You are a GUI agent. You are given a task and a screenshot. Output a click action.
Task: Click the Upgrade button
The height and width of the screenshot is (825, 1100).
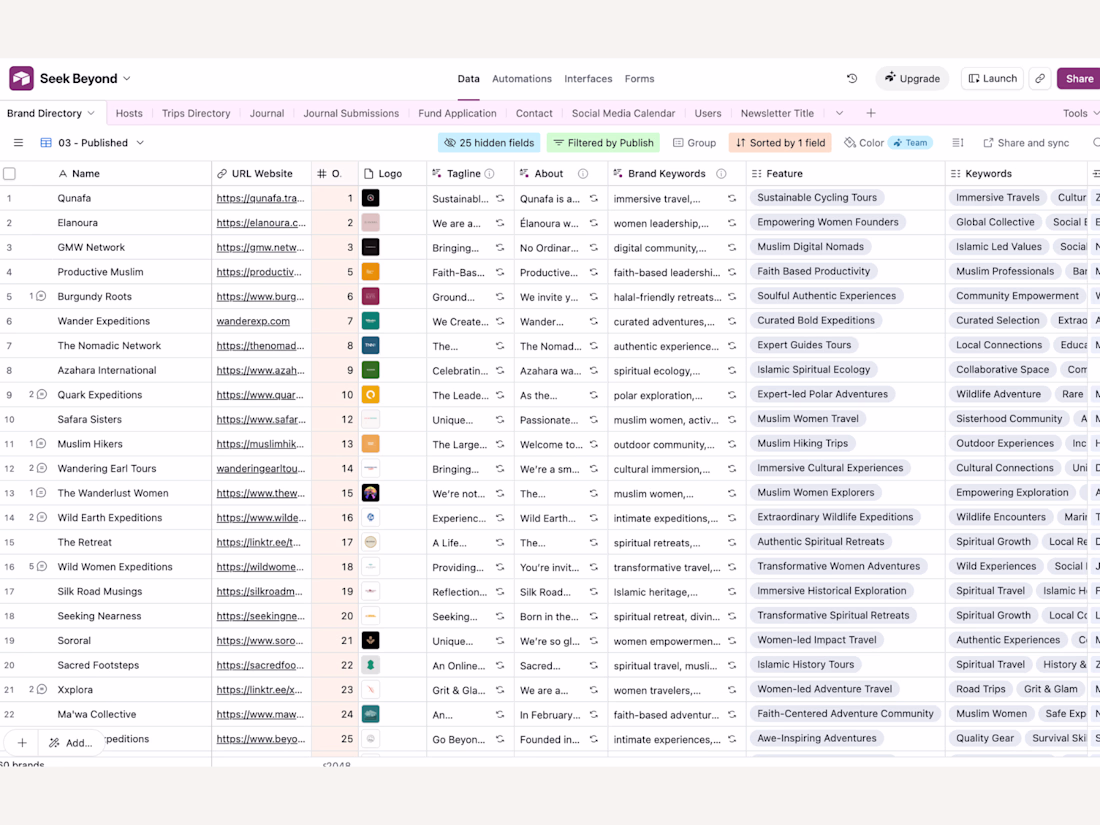coord(912,79)
